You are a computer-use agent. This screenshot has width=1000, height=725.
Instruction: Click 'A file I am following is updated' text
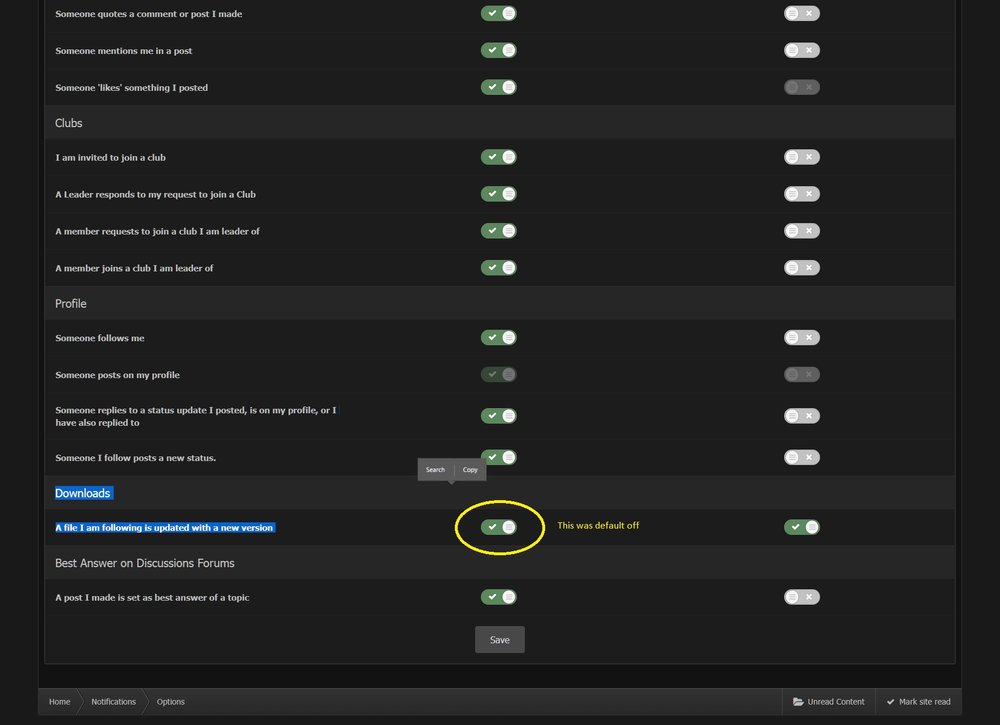pos(164,527)
